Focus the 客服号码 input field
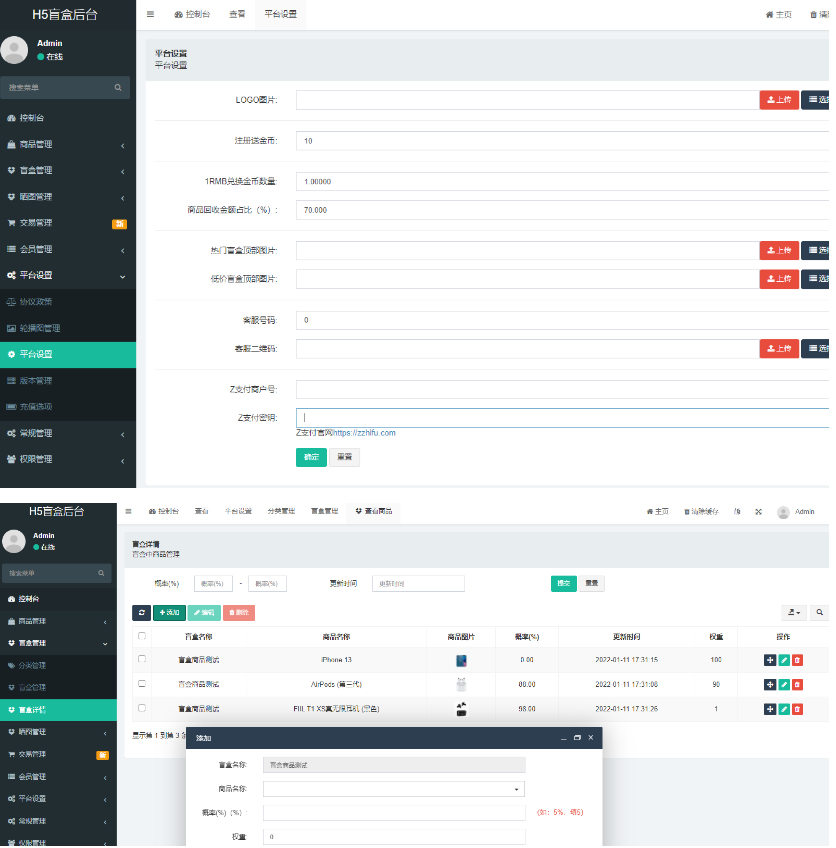The width and height of the screenshot is (836, 848). [x=562, y=320]
